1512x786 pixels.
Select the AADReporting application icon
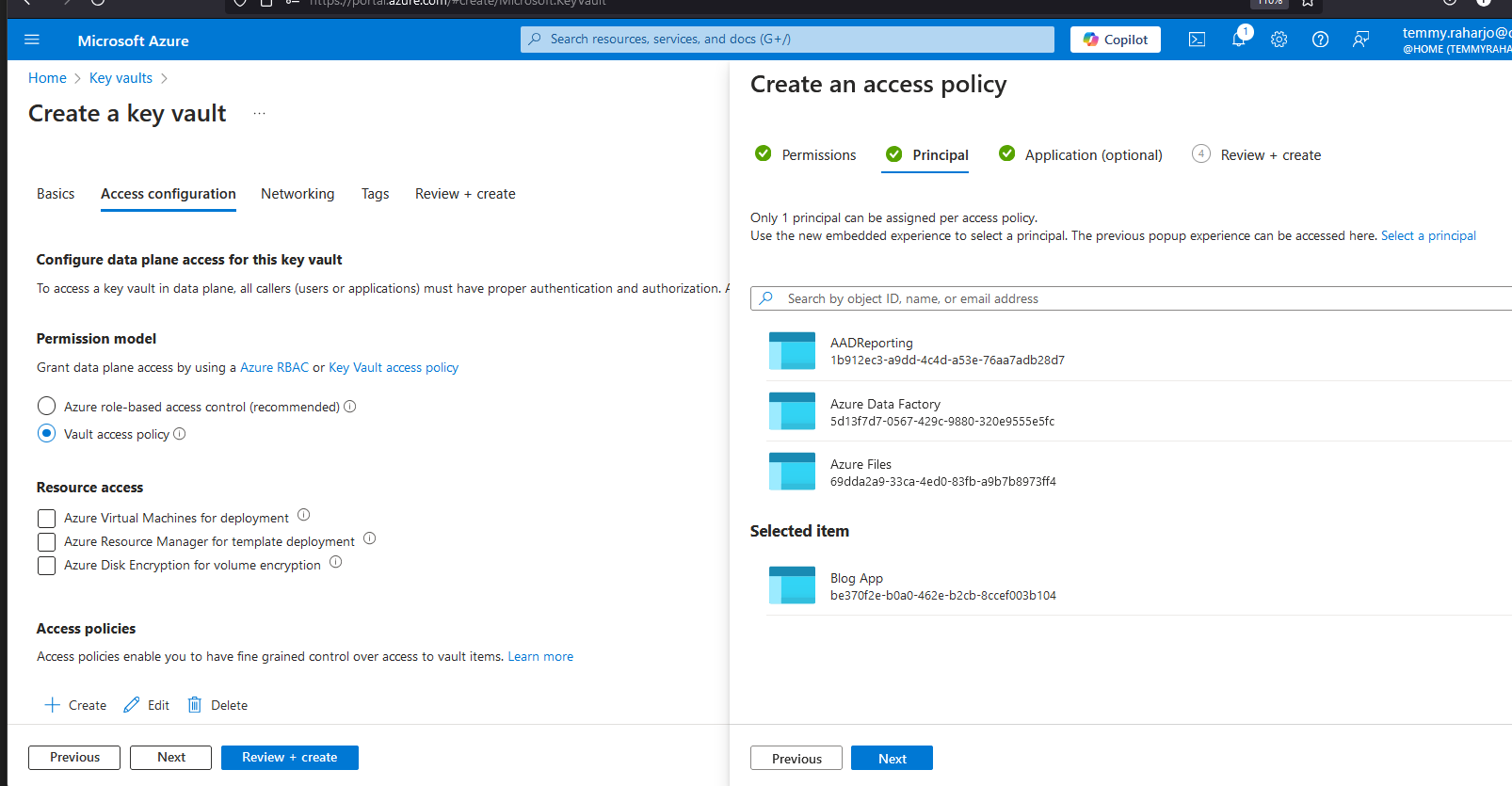[x=792, y=351]
